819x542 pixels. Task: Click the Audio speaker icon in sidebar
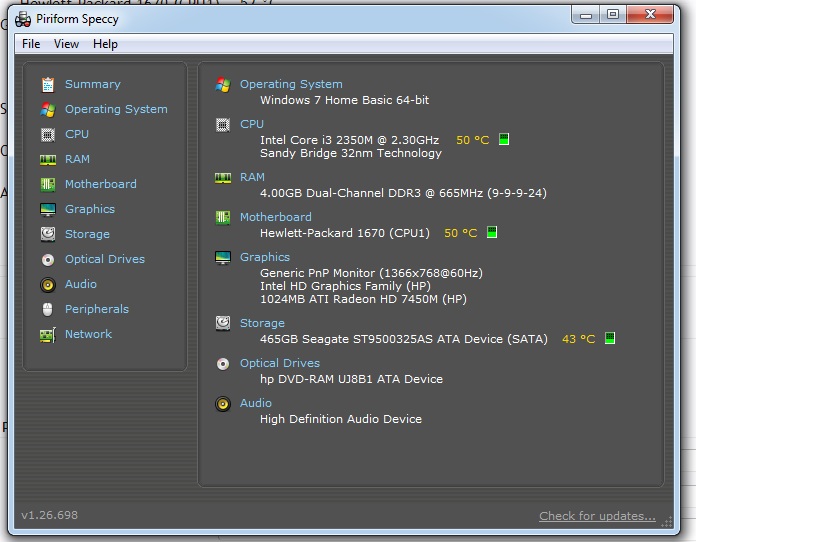tap(48, 285)
